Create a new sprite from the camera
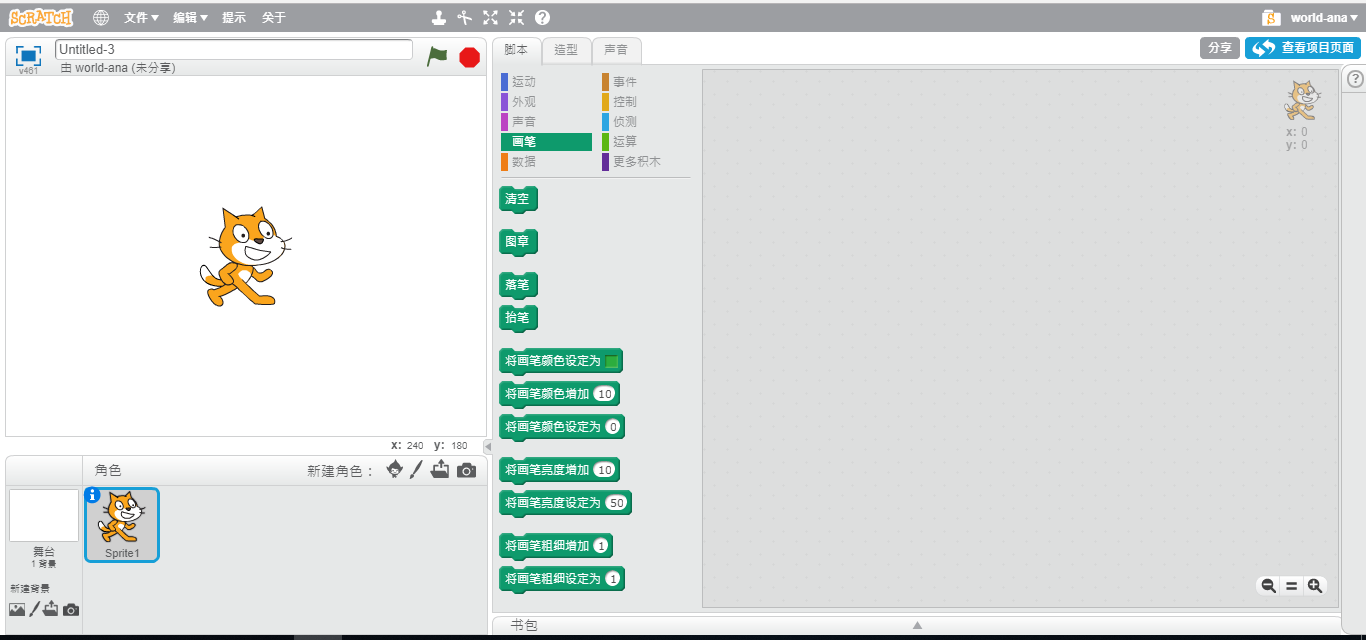This screenshot has height=640, width=1366. point(466,470)
